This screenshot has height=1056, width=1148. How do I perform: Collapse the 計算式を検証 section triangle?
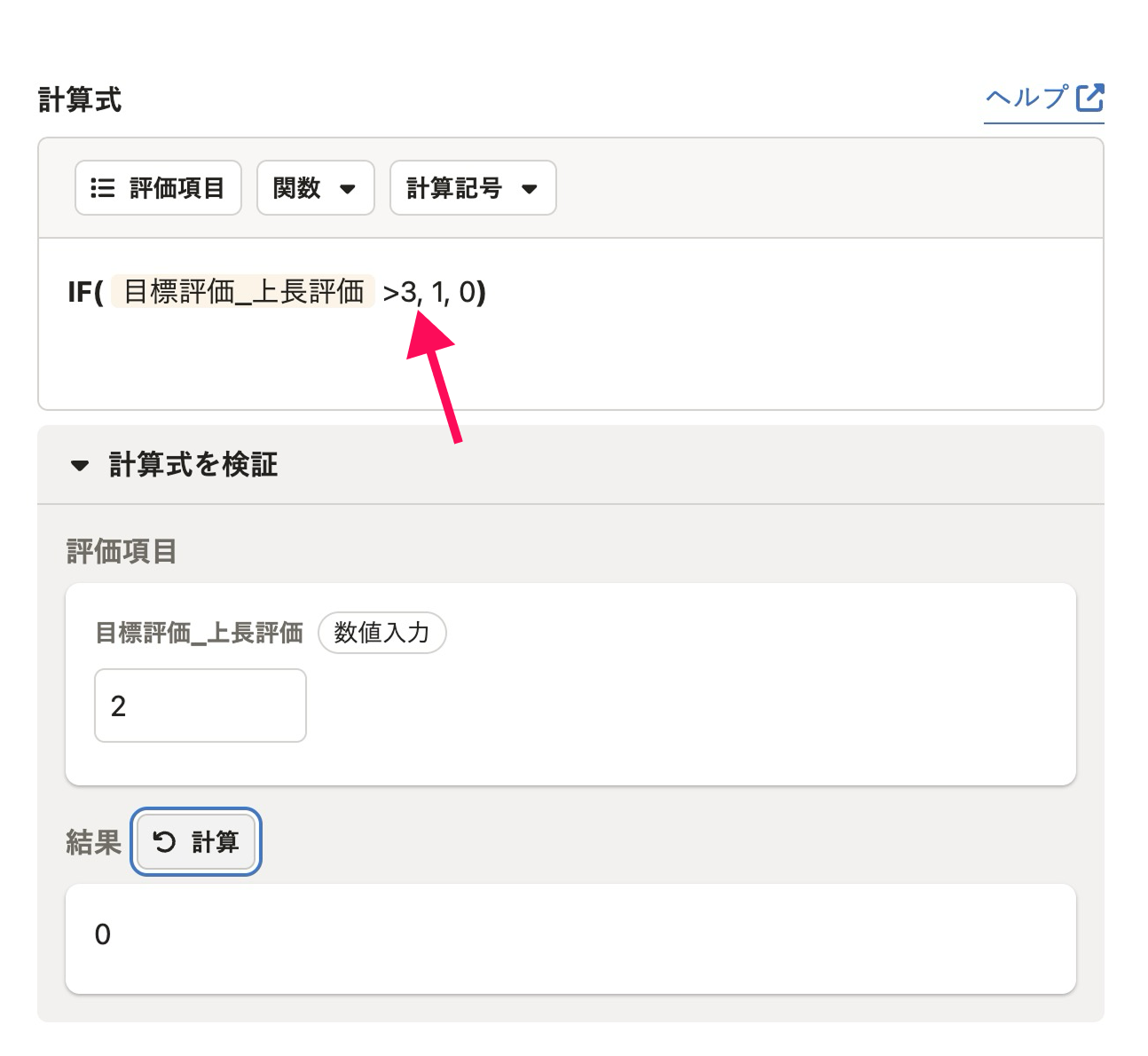tap(80, 465)
